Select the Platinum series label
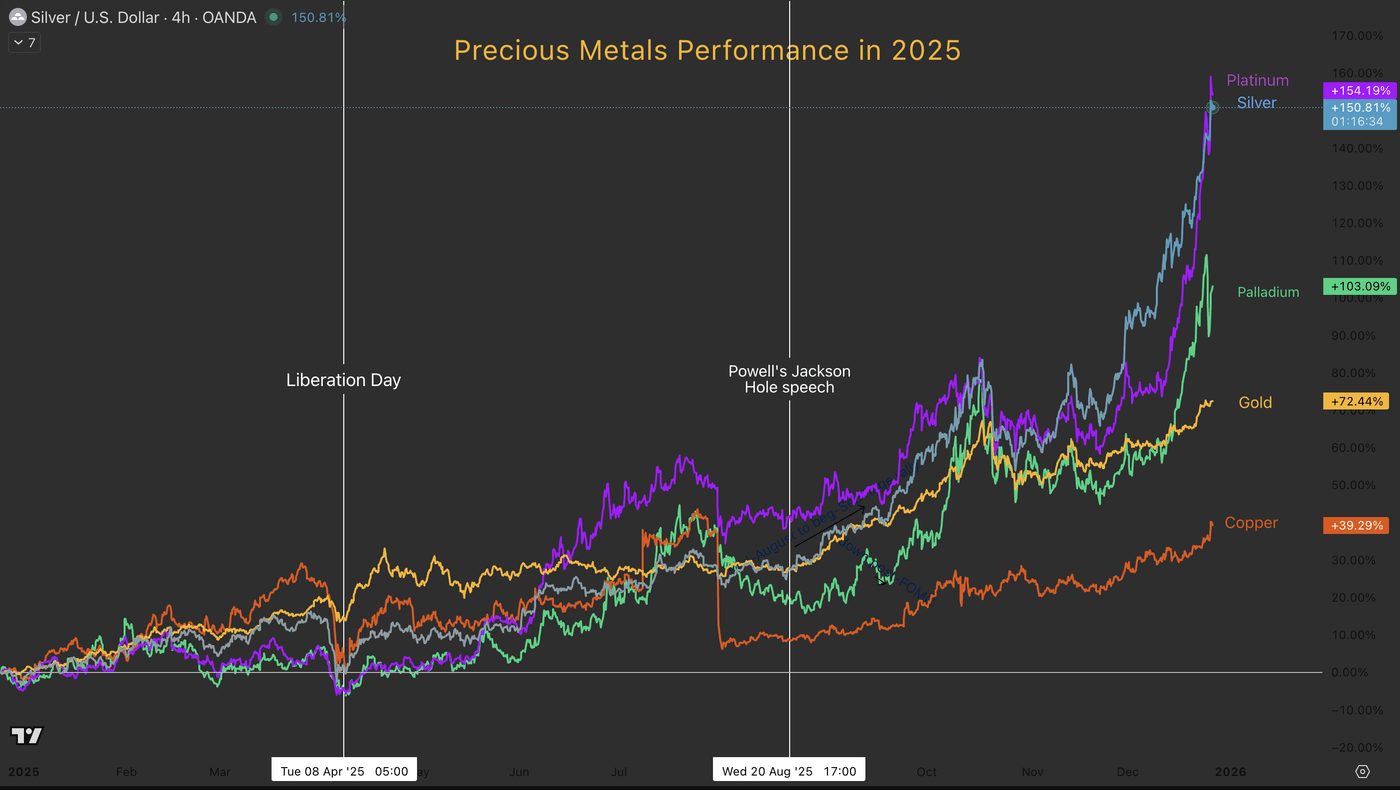 pyautogui.click(x=1257, y=80)
